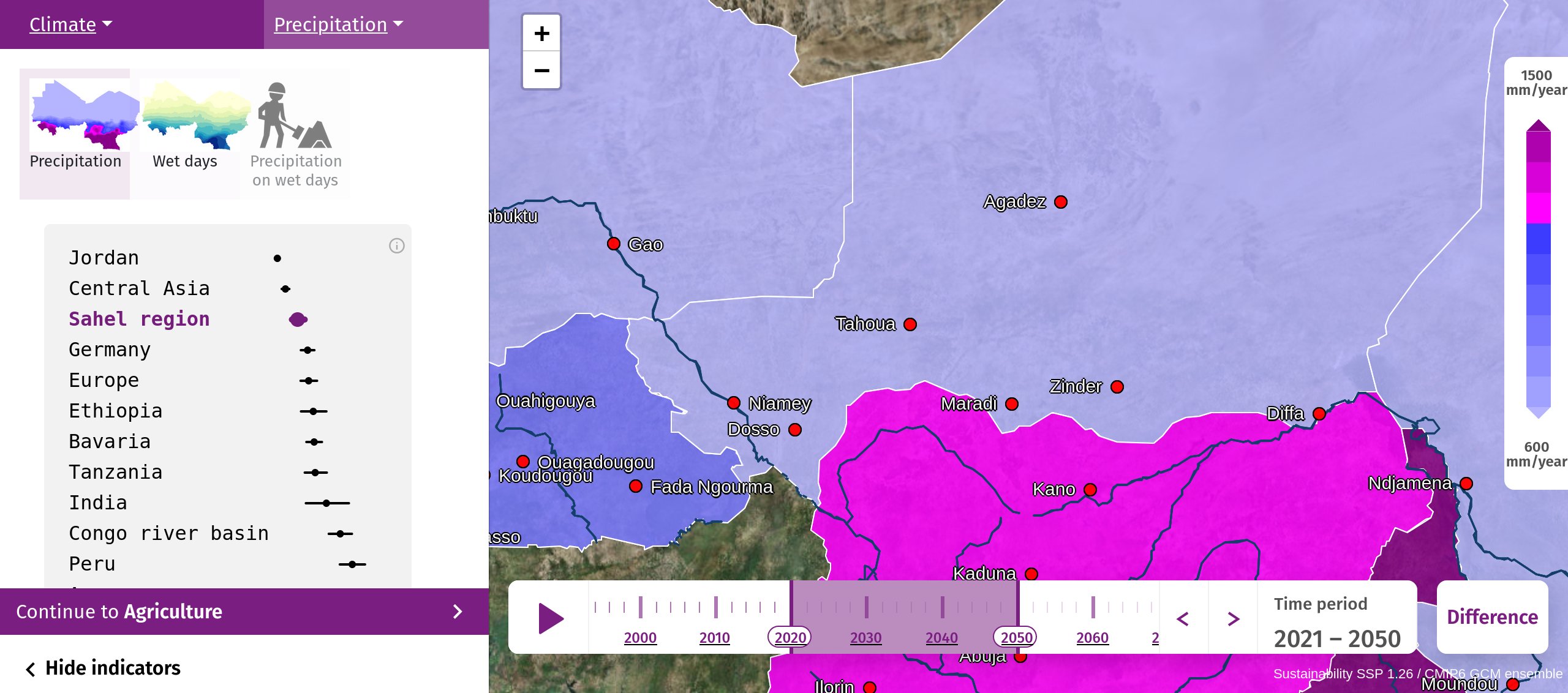Select the Precipitation indicator thumbnail

(75, 133)
